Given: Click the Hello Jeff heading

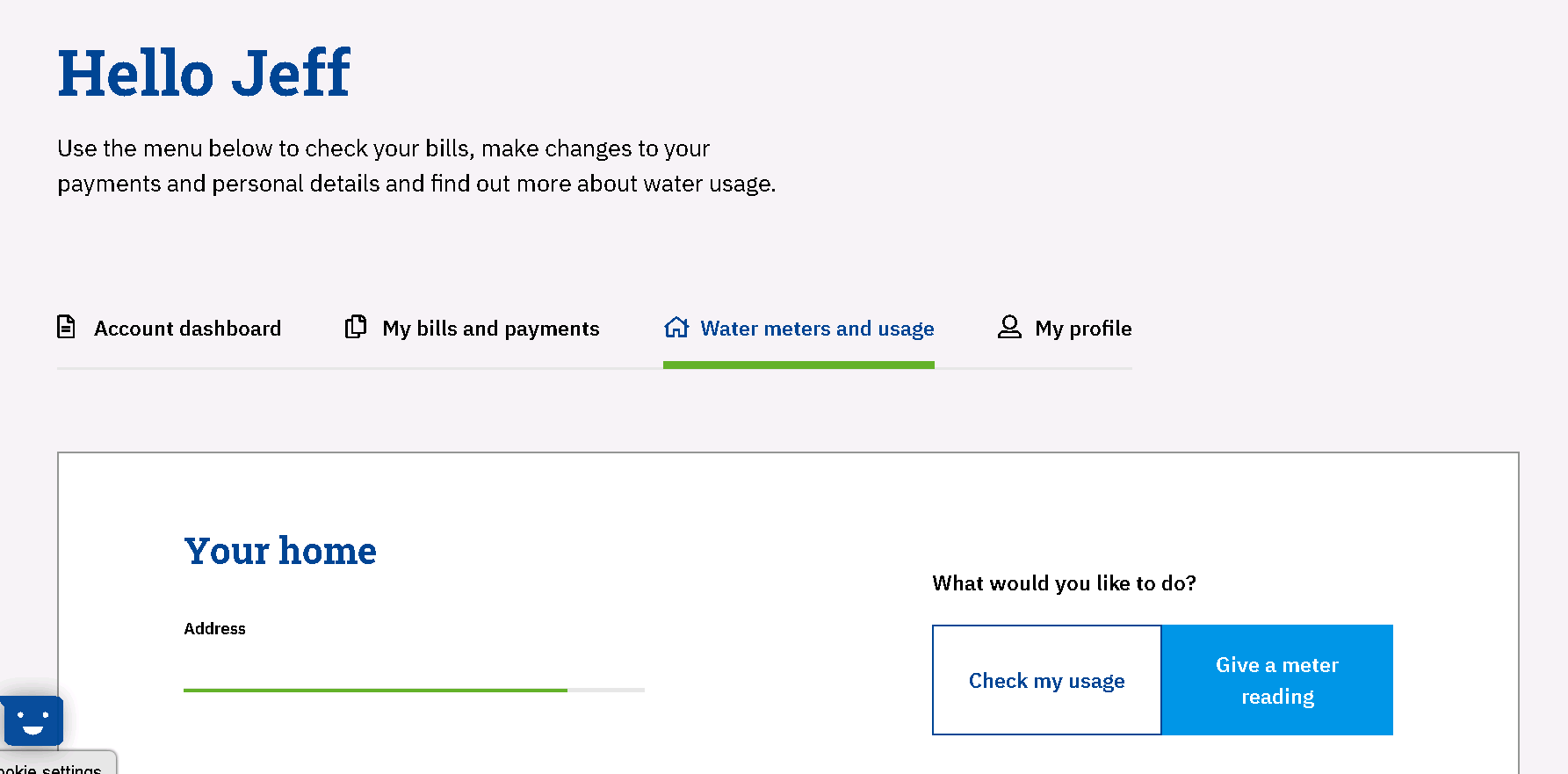Looking at the screenshot, I should click(204, 73).
